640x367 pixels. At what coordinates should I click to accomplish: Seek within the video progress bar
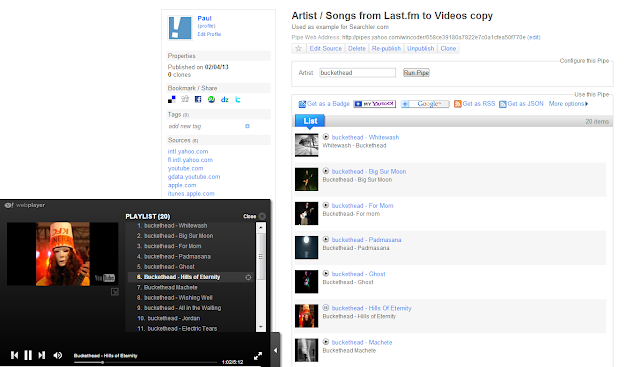coord(146,362)
